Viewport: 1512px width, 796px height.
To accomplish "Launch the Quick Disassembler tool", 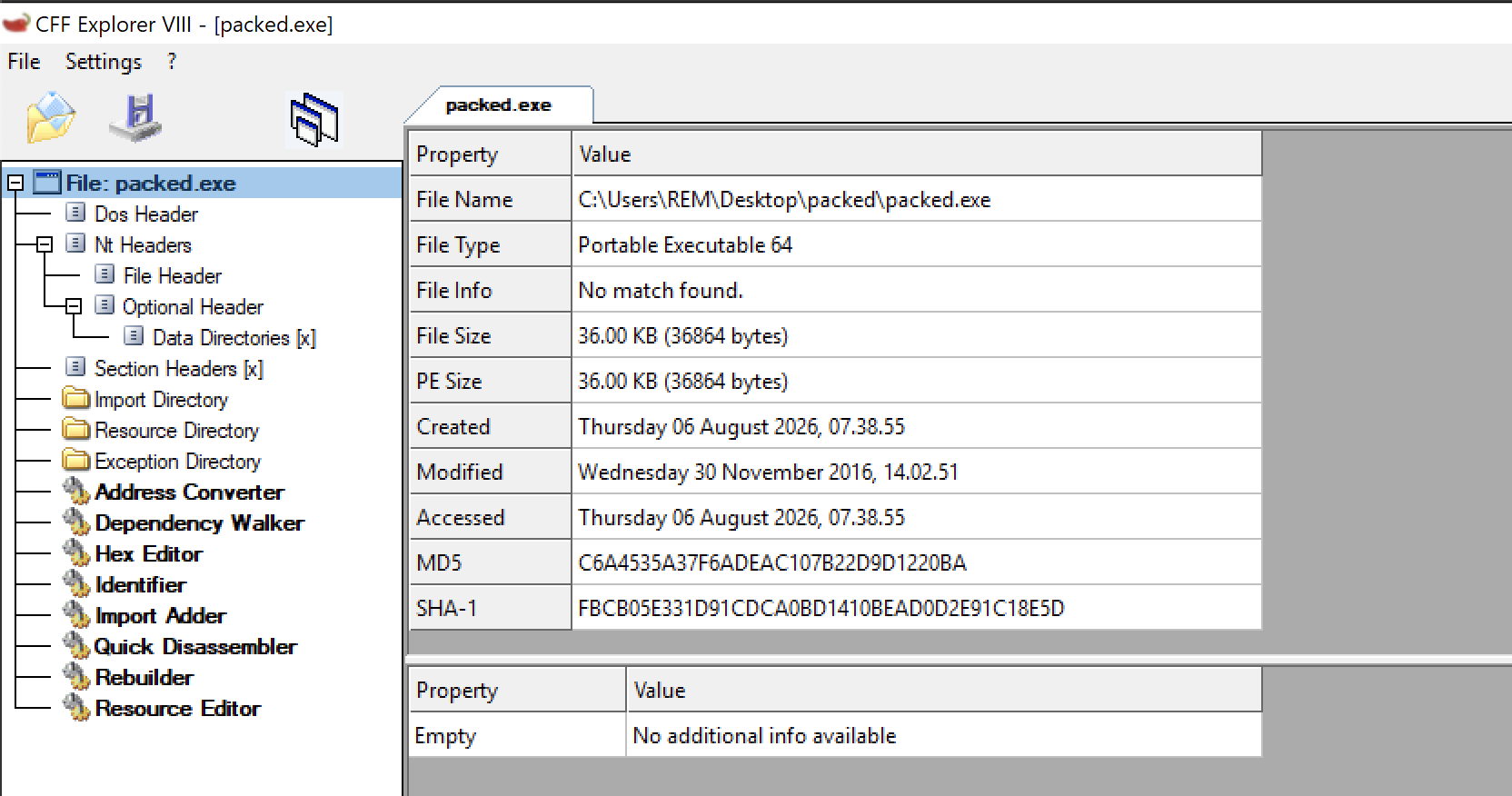I will click(x=195, y=646).
